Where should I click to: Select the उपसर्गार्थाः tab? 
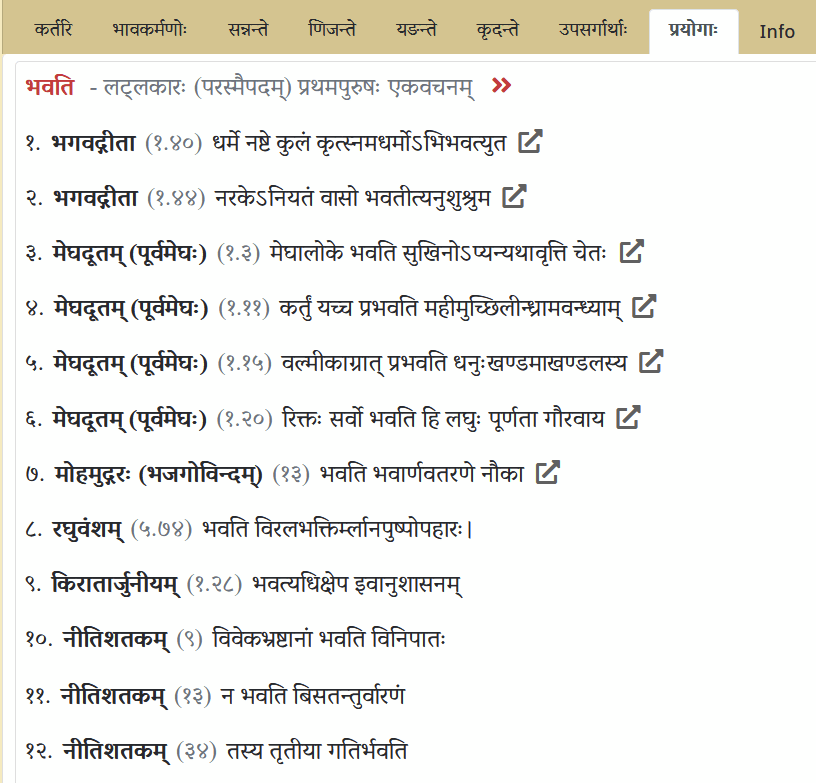point(593,30)
